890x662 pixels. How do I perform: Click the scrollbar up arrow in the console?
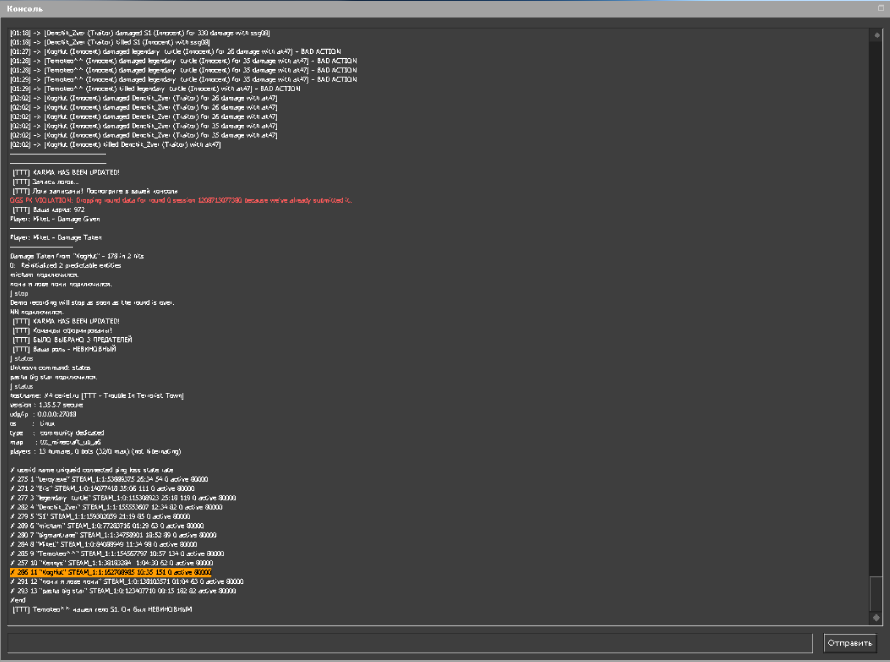tap(876, 32)
